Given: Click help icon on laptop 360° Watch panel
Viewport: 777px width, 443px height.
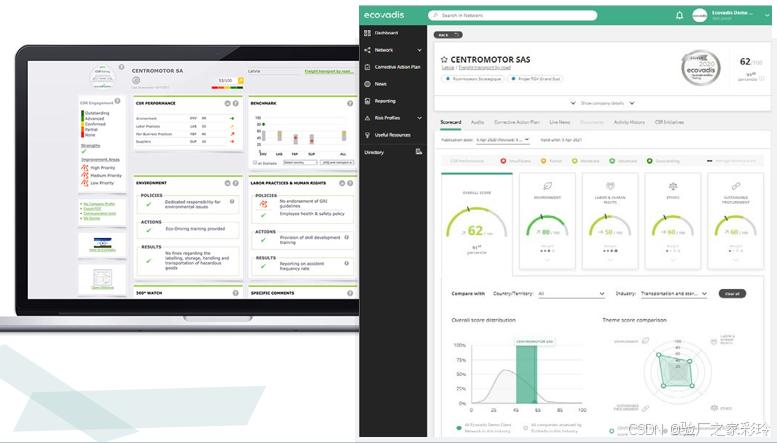Looking at the screenshot, I should 235,293.
